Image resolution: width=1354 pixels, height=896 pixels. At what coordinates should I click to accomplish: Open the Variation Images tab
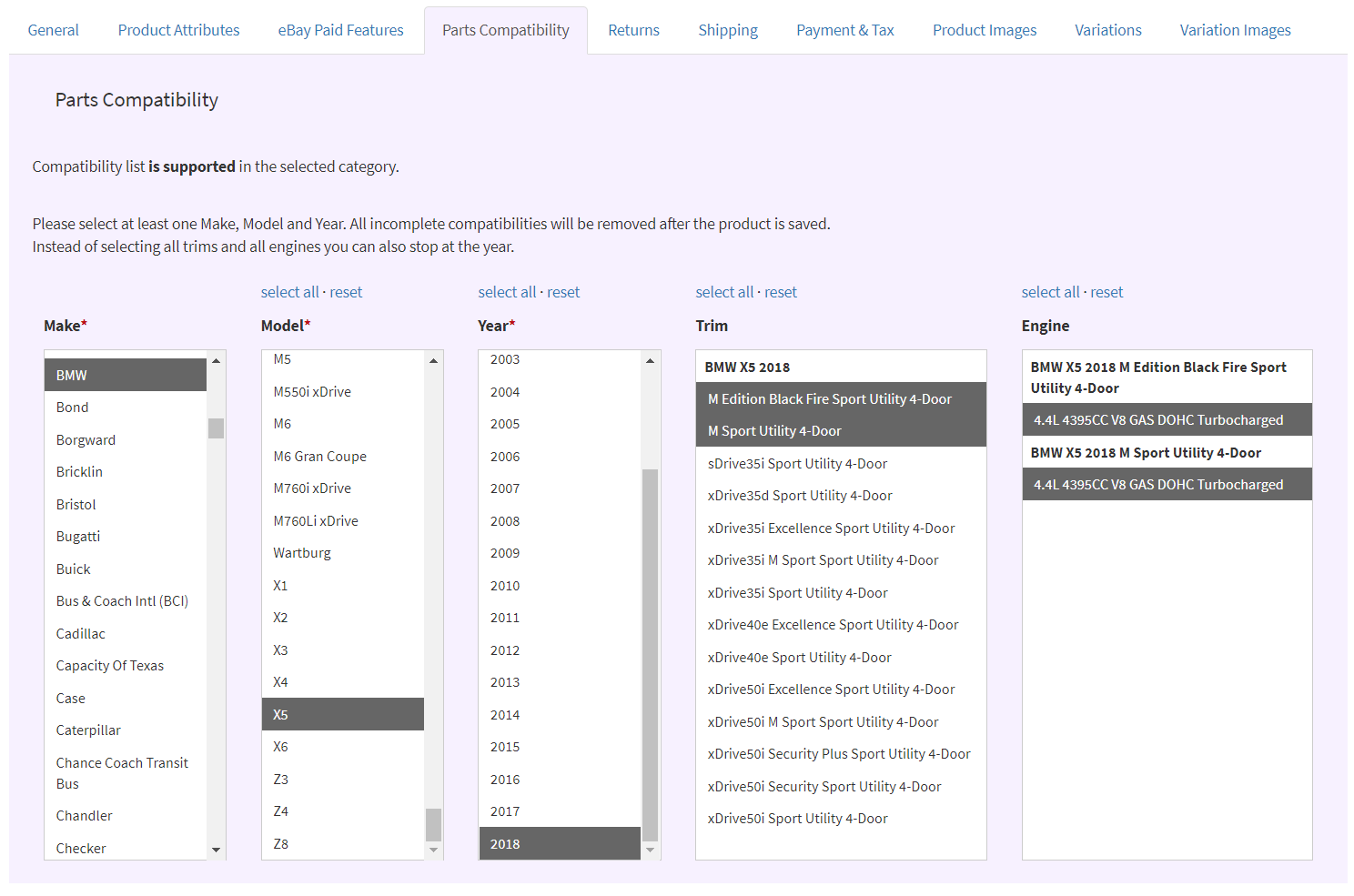click(x=1236, y=30)
